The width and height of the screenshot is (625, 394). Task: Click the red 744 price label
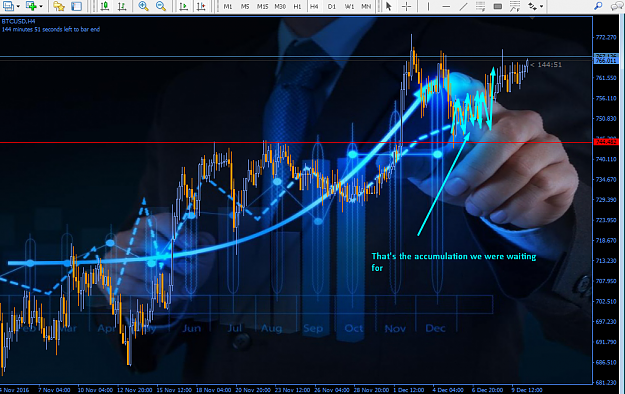606,142
